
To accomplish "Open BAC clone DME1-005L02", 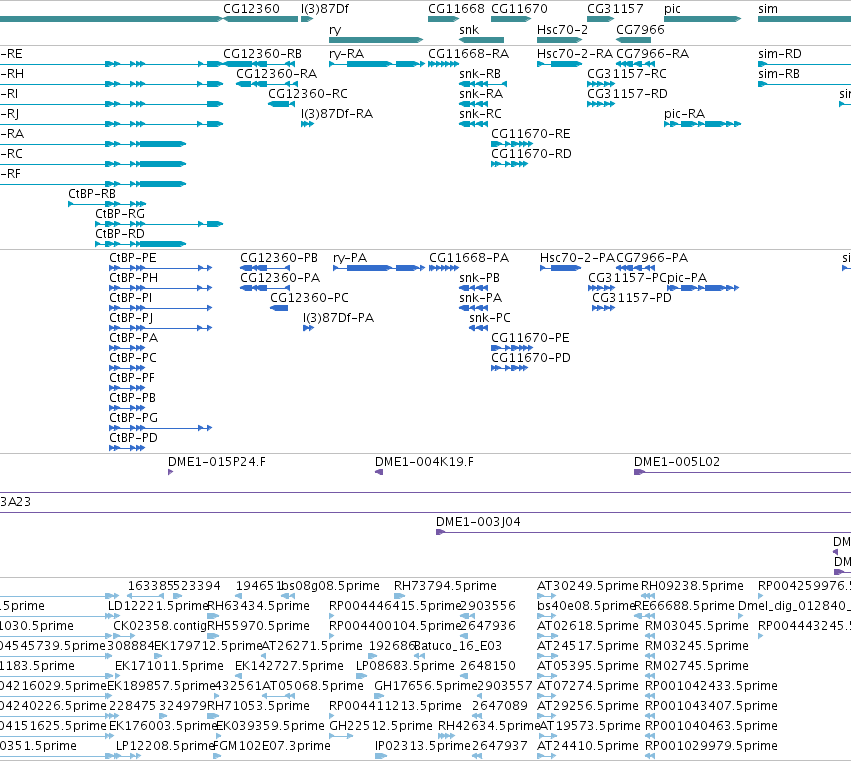I will pos(677,462).
